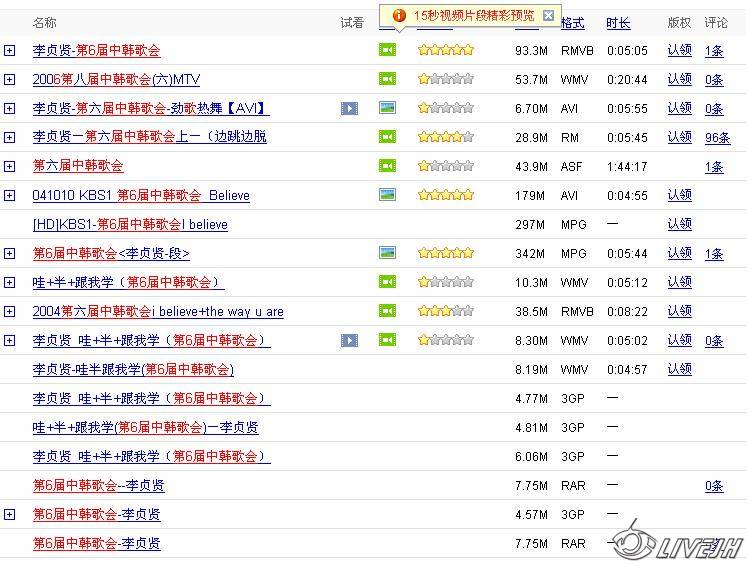This screenshot has height=573, width=755.
Task: Click the video icon for 李贞贤-第6届中韩歌会 row
Action: pos(387,50)
